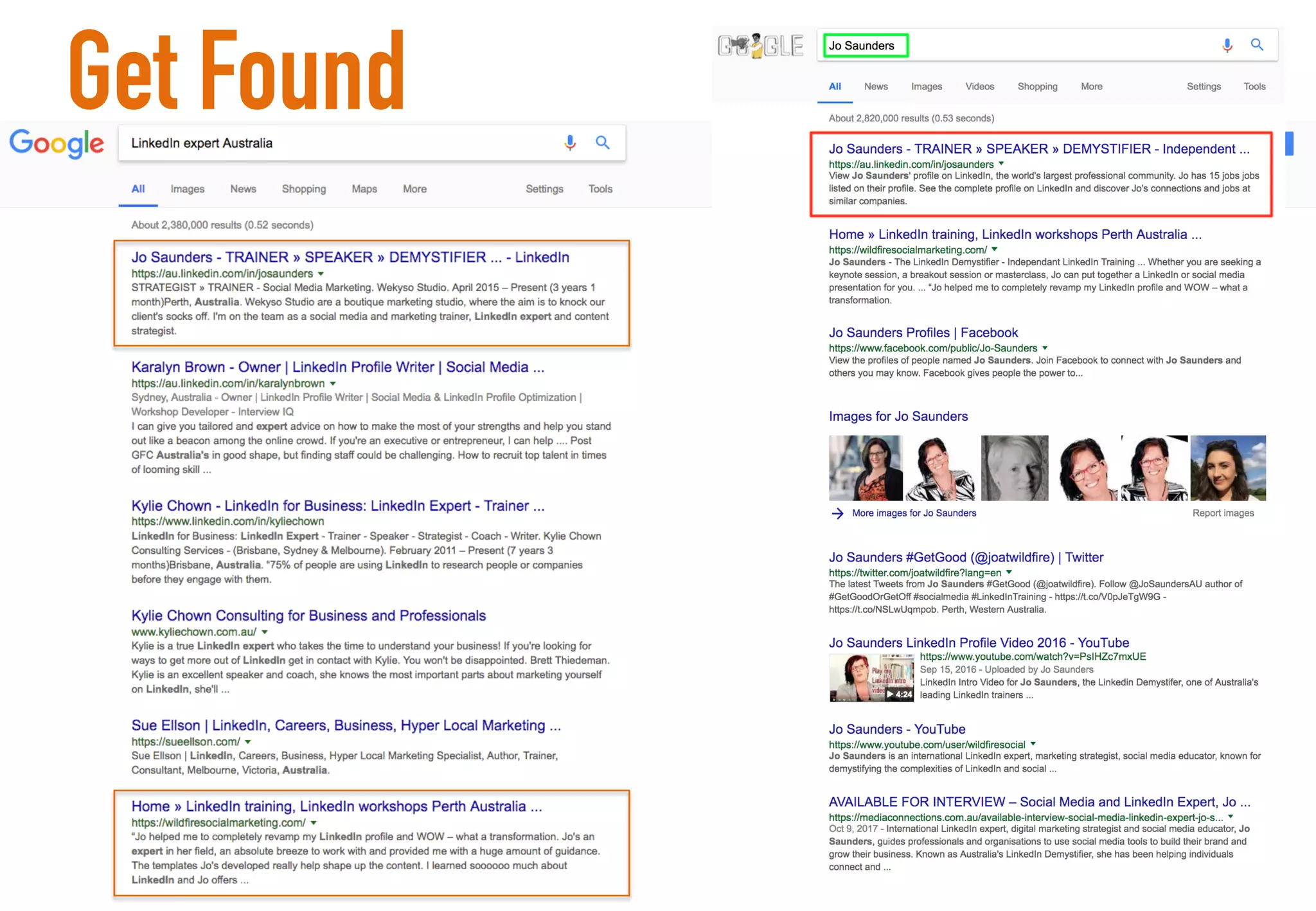Viewport: 1316px width, 911px height.
Task: Open Tools in right search page
Action: tap(1254, 87)
